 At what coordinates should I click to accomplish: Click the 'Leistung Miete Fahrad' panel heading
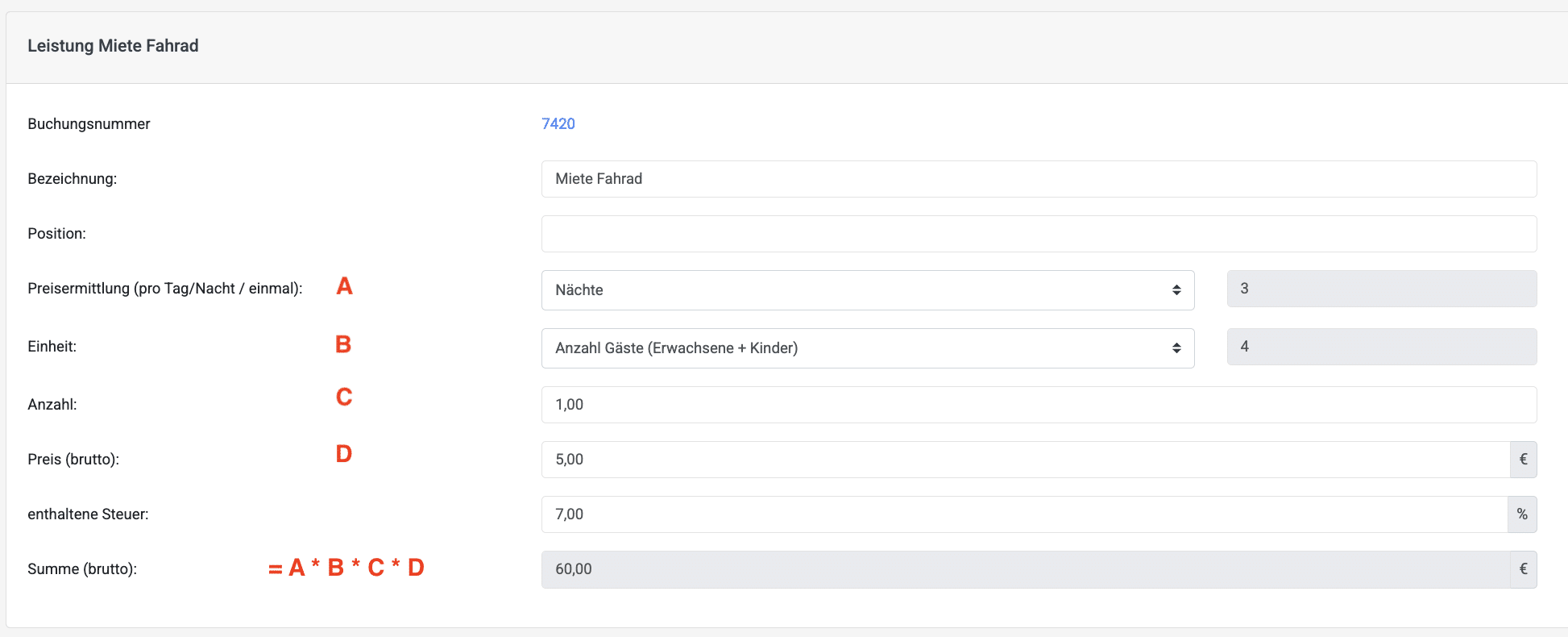(x=113, y=46)
